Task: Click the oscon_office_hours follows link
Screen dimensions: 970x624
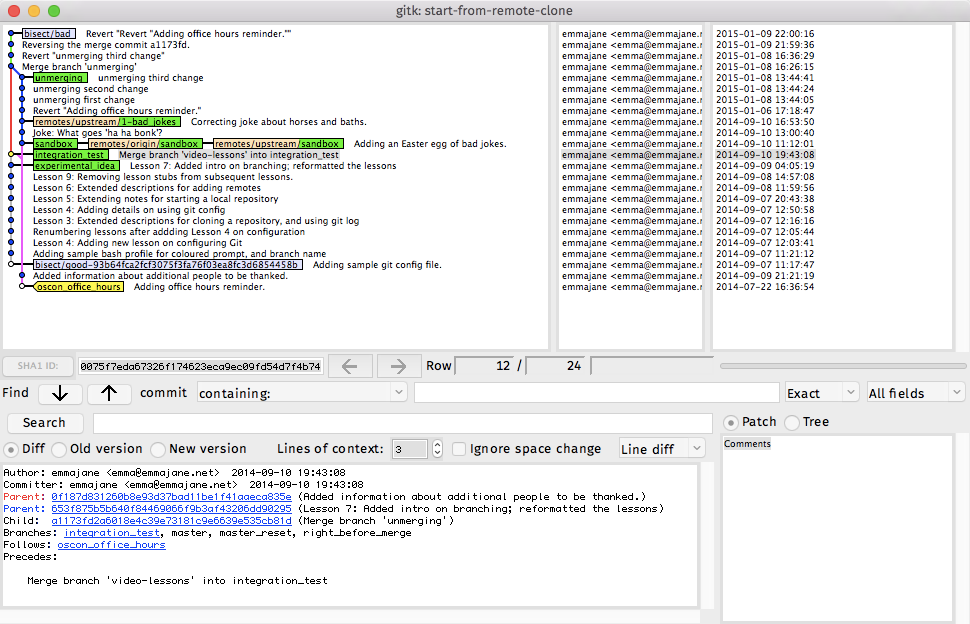Action: [x=110, y=544]
